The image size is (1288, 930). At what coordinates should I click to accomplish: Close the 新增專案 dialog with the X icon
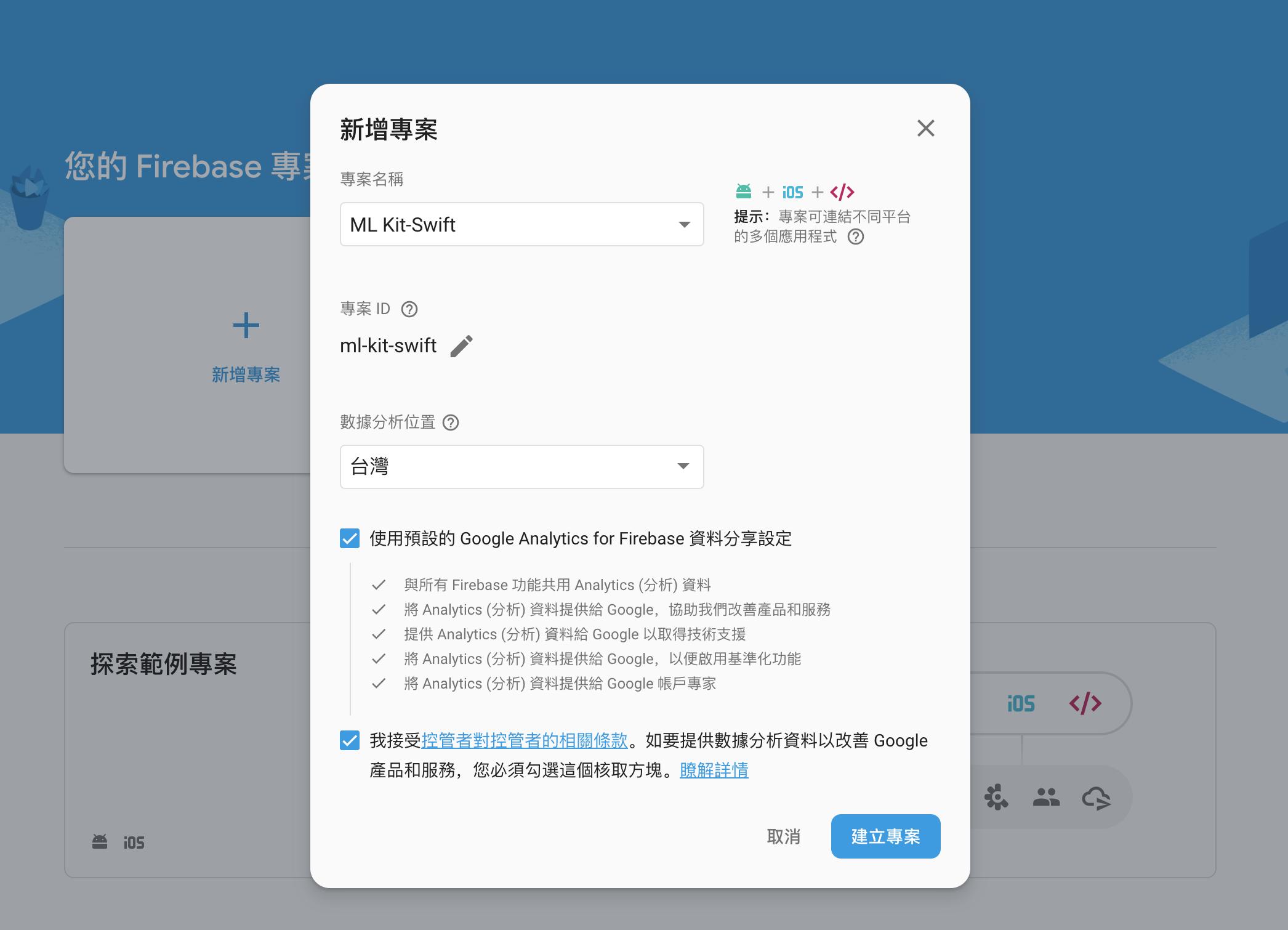(x=925, y=128)
